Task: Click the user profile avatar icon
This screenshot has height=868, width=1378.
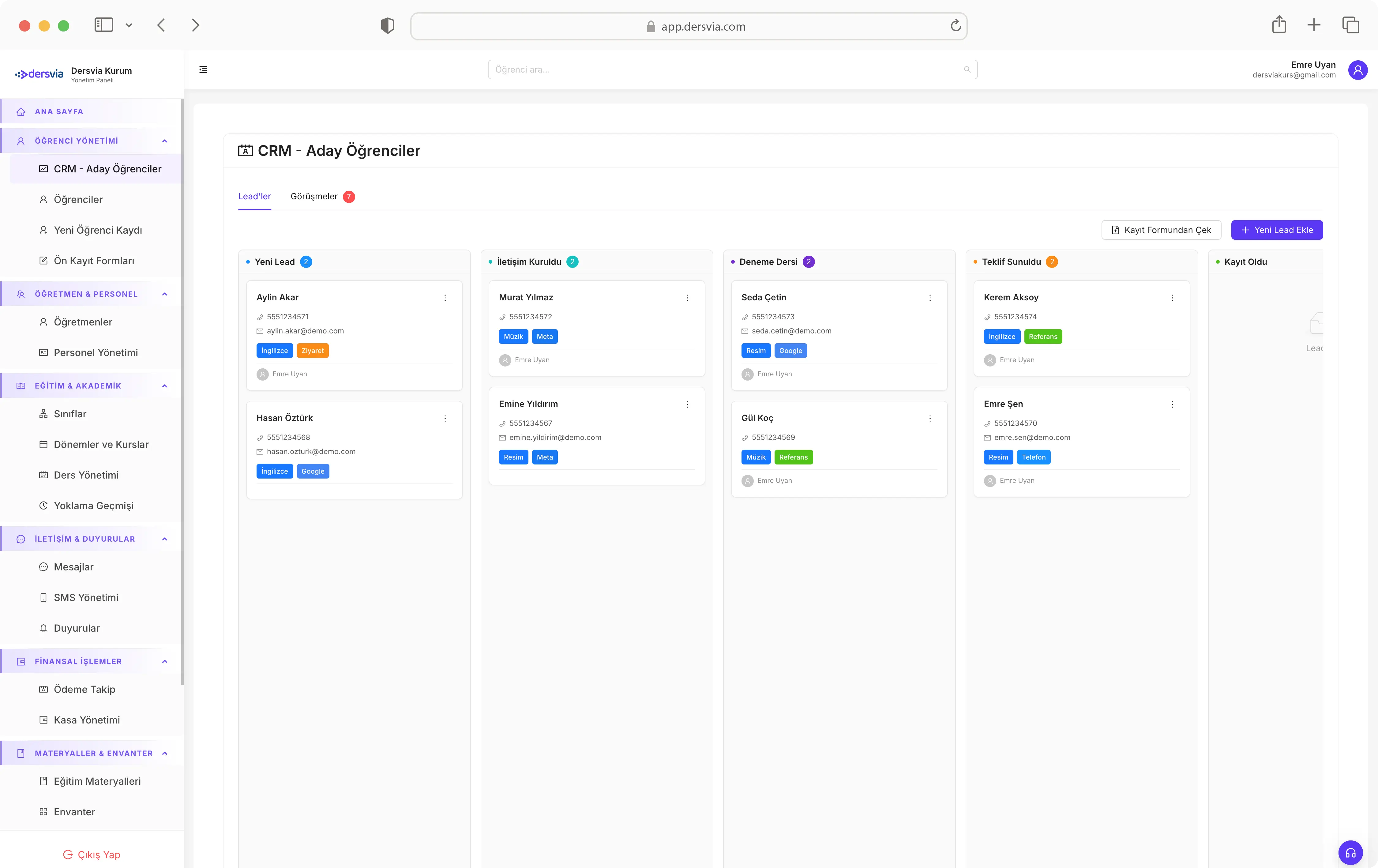Action: pos(1357,70)
